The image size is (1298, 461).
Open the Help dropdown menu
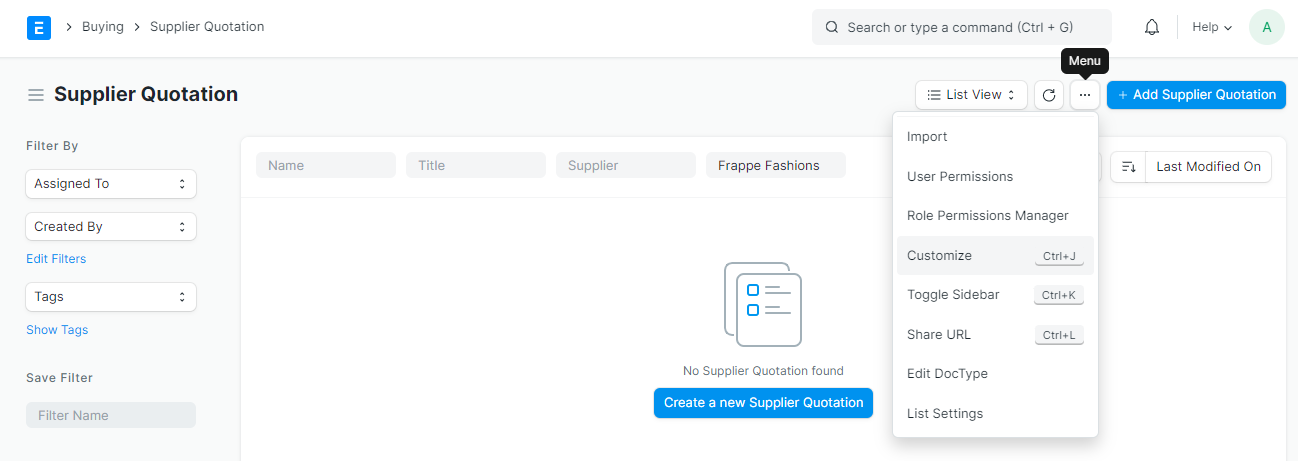1212,27
